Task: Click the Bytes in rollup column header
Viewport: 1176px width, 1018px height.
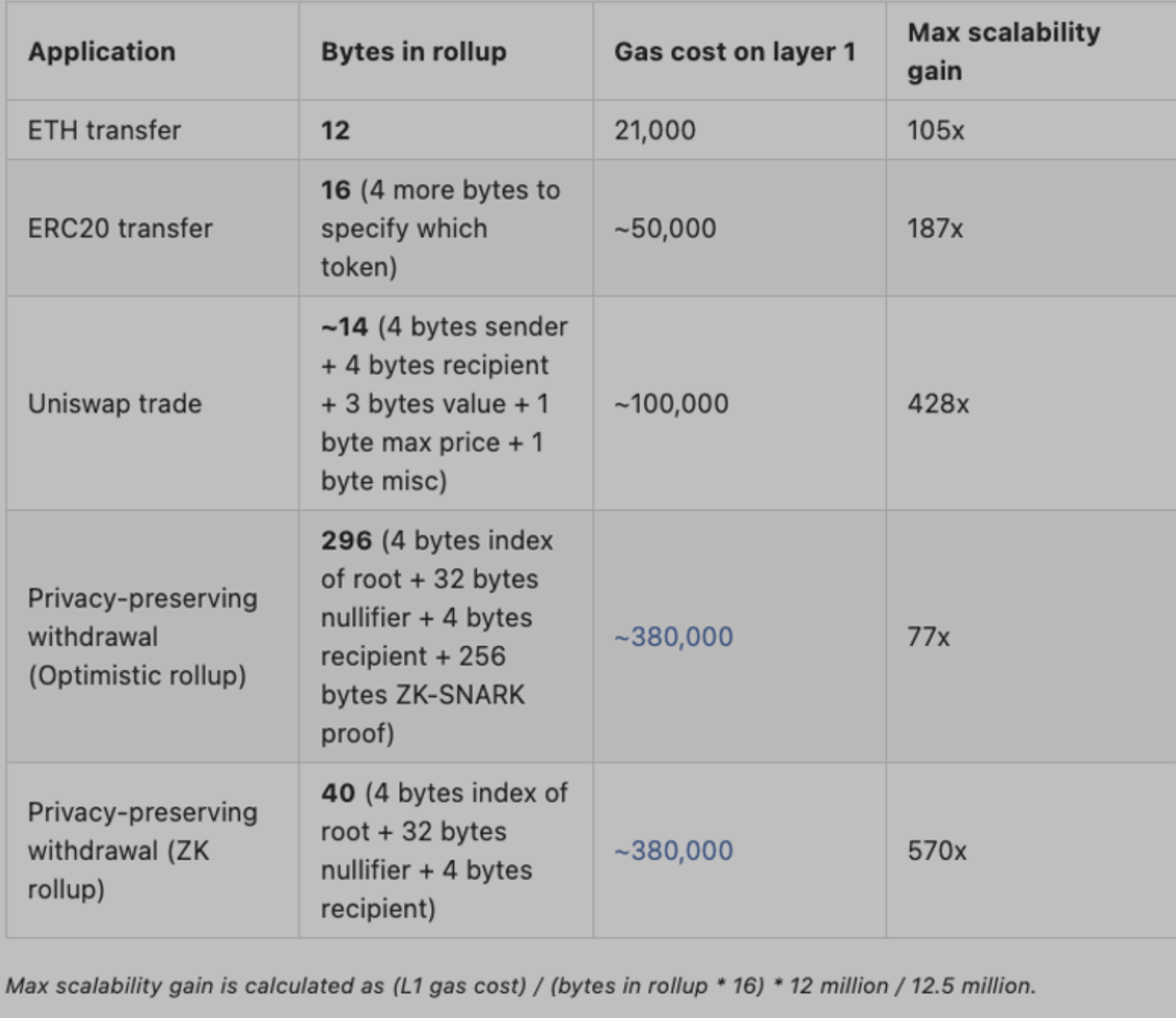Action: click(x=413, y=52)
